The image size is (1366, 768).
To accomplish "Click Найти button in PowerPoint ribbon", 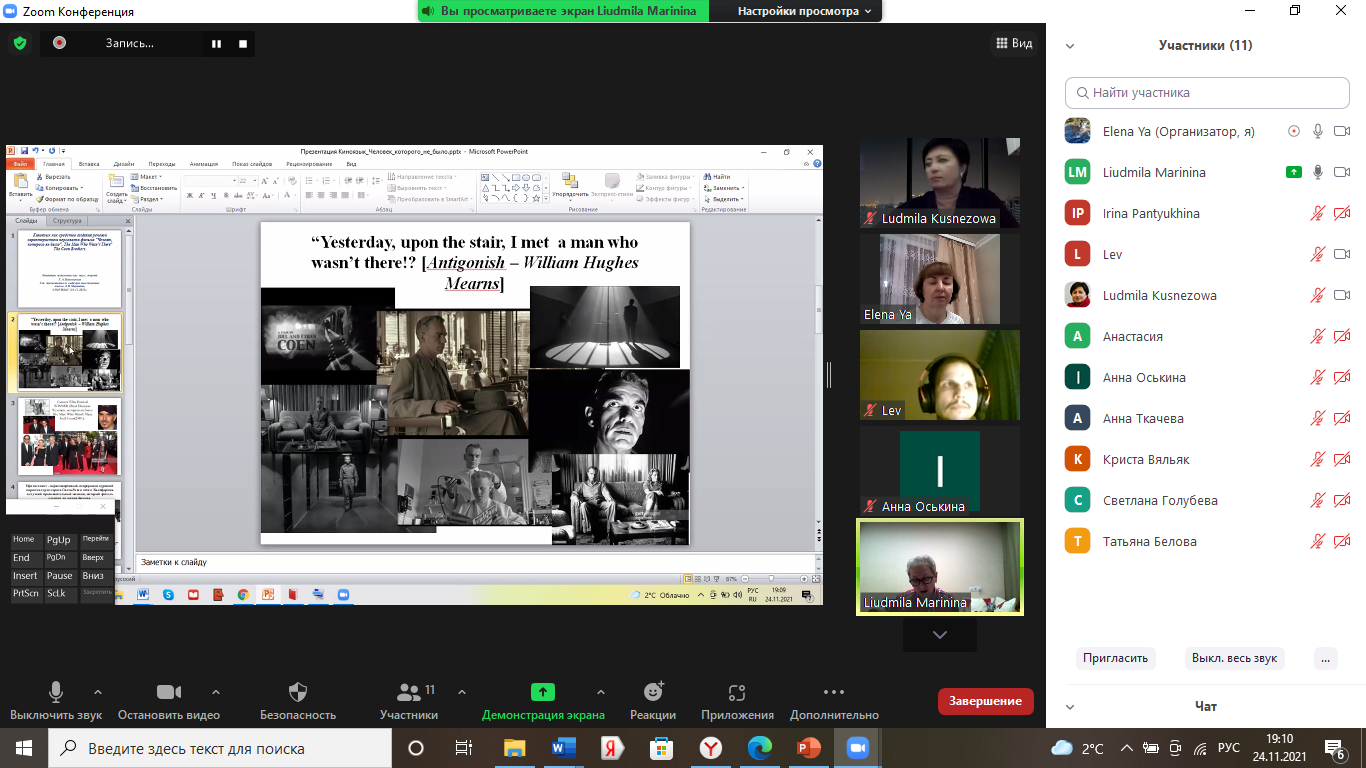I will pyautogui.click(x=718, y=177).
